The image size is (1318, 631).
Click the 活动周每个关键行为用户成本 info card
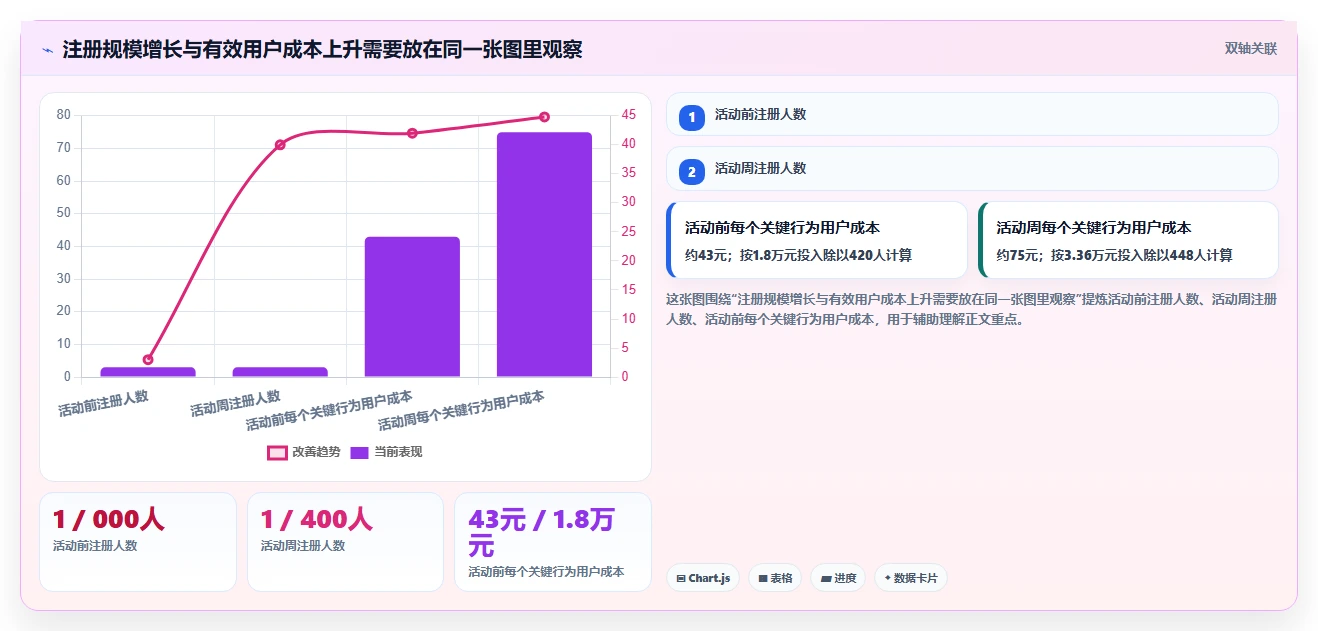click(x=1128, y=240)
